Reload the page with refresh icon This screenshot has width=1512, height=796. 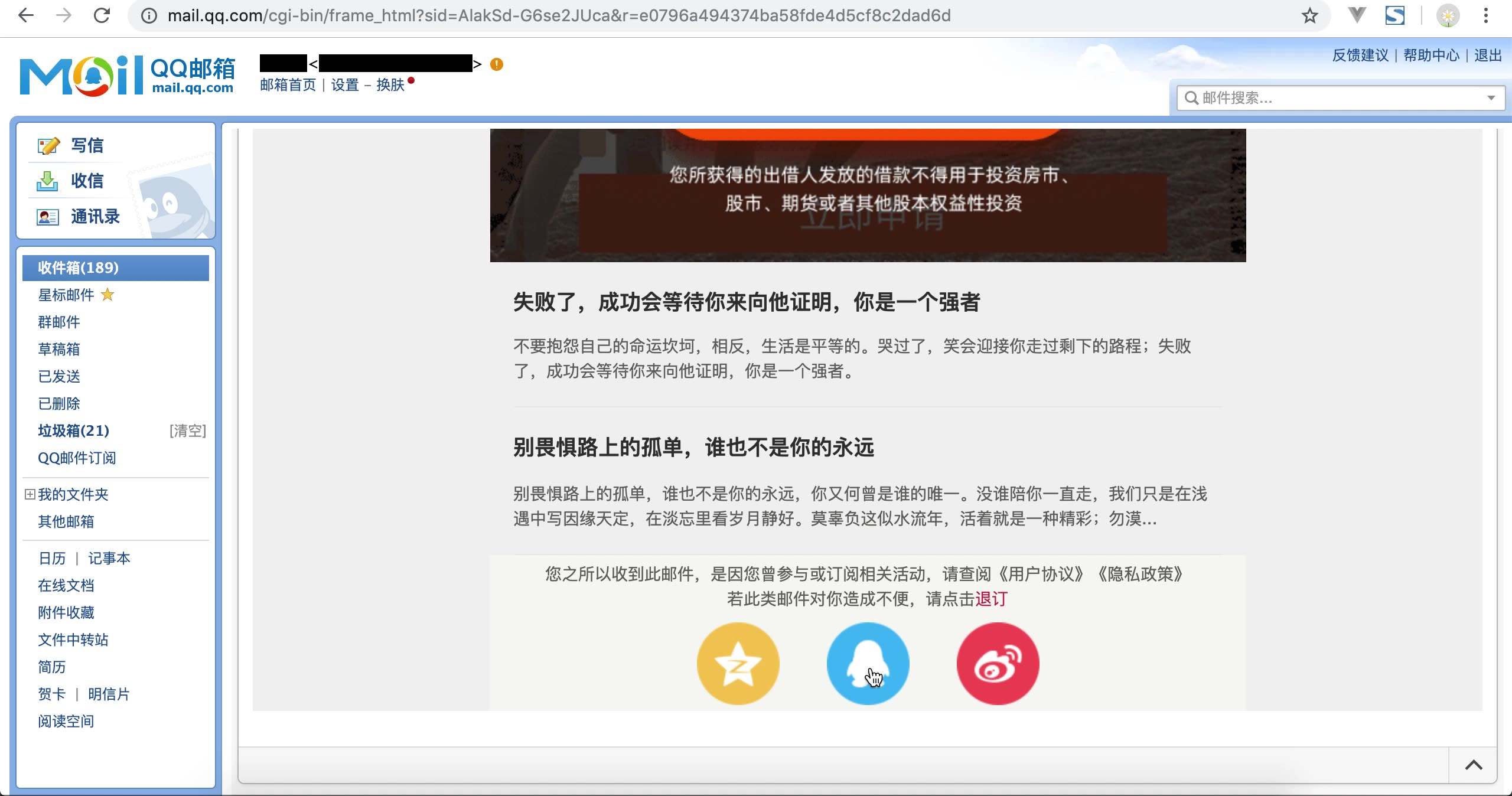click(102, 15)
